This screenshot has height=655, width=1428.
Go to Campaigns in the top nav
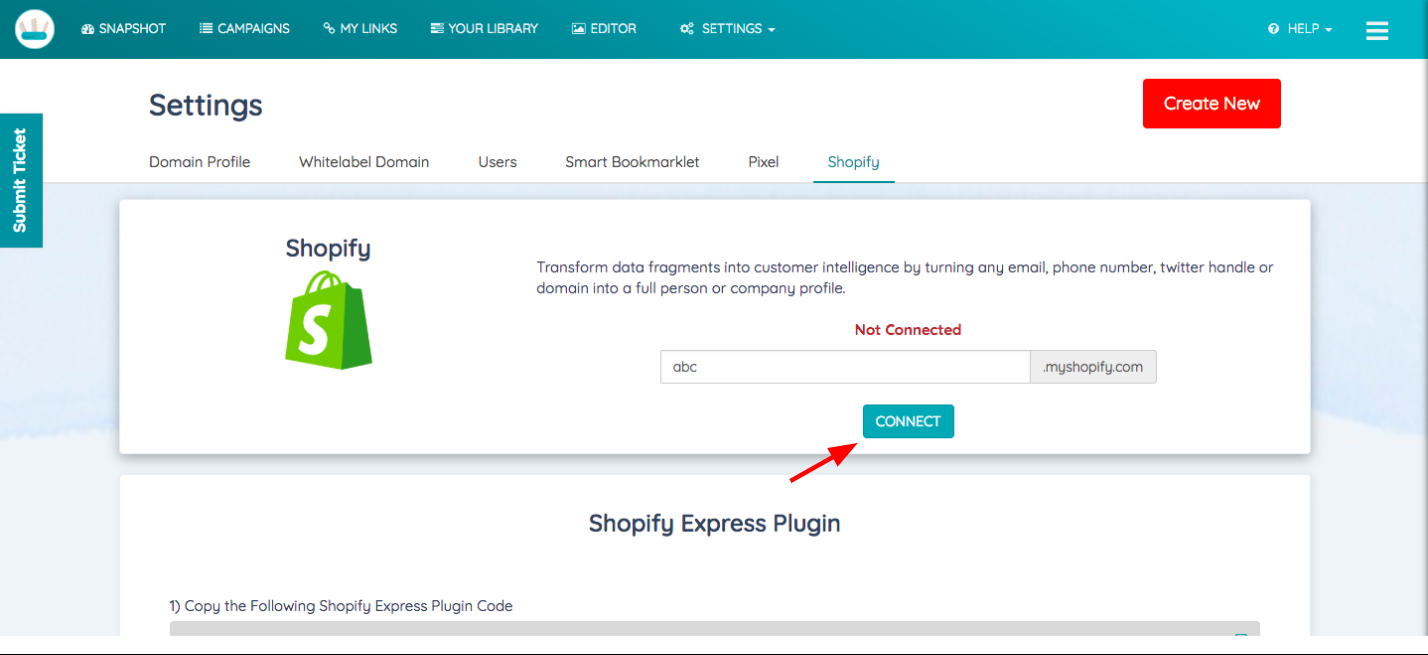coord(245,29)
